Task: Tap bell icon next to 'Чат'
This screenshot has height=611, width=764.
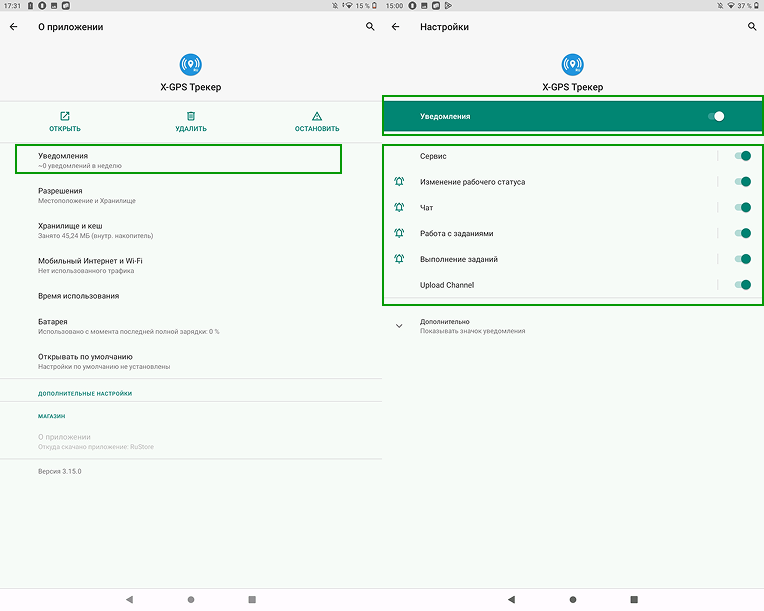Action: [400, 208]
